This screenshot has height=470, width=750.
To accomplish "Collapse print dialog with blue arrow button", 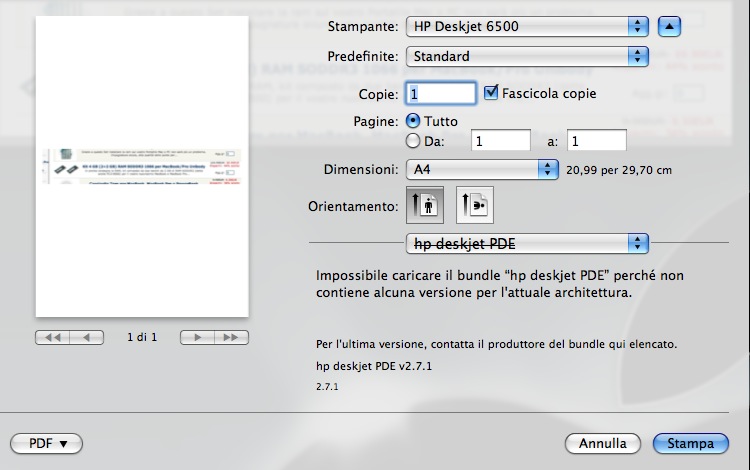I will pyautogui.click(x=669, y=26).
